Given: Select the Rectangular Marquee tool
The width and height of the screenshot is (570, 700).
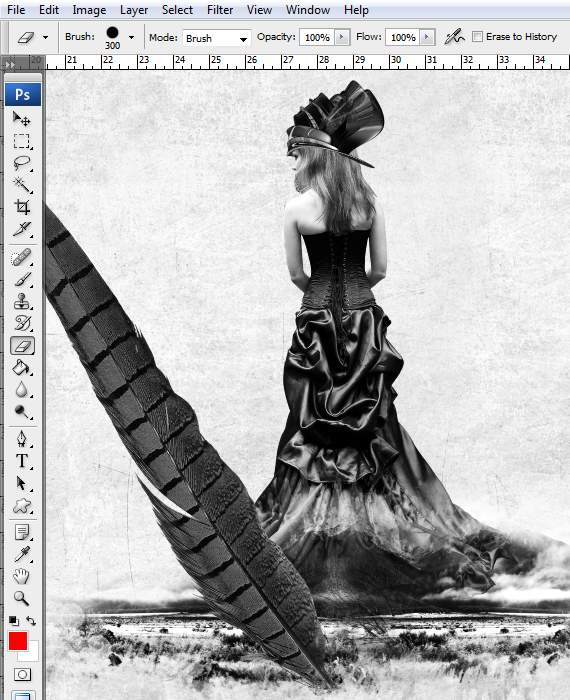Looking at the screenshot, I should (x=21, y=141).
